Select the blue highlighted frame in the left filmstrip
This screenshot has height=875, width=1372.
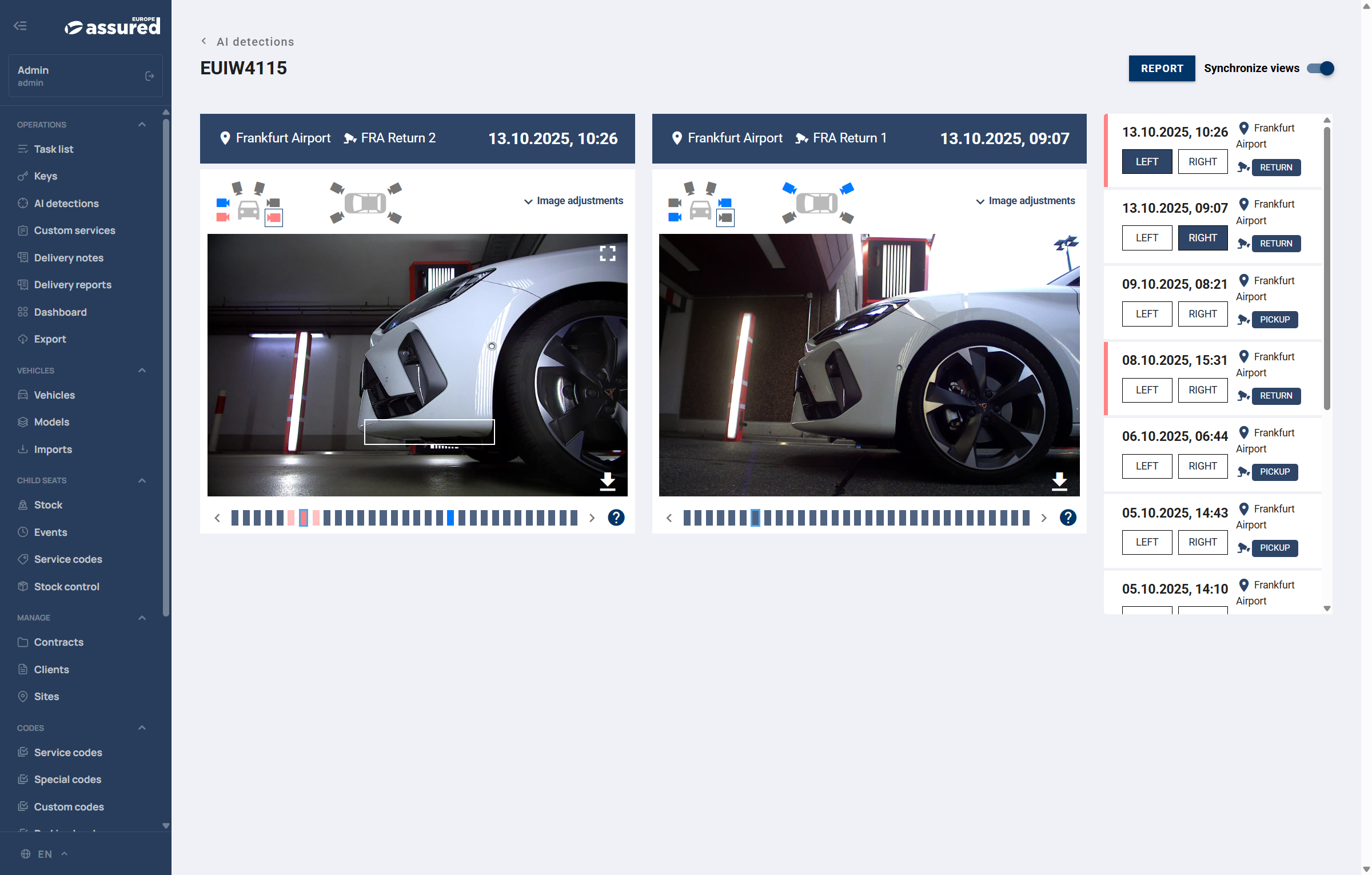(449, 518)
